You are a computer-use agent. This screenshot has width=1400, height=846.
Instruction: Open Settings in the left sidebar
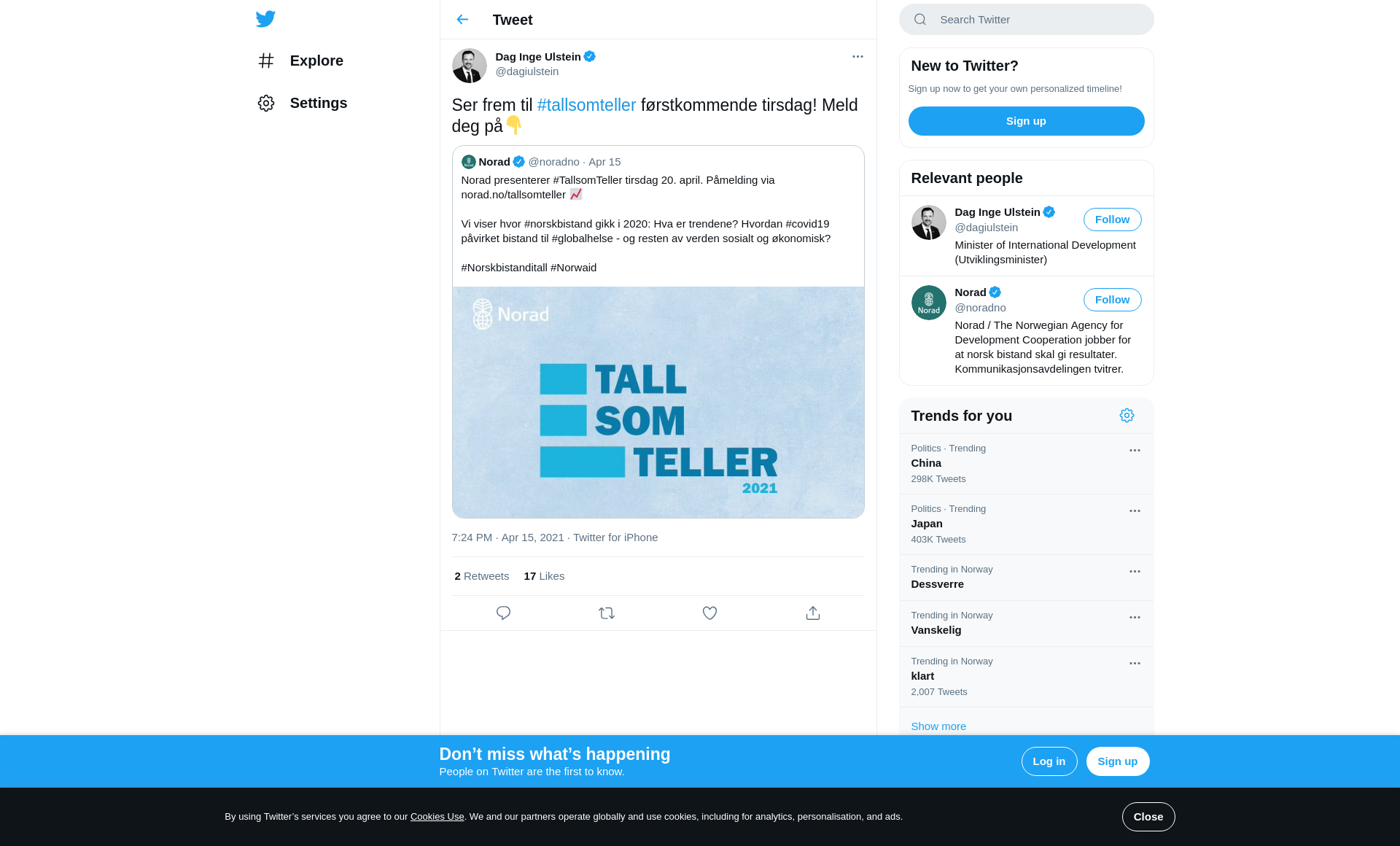(x=303, y=103)
